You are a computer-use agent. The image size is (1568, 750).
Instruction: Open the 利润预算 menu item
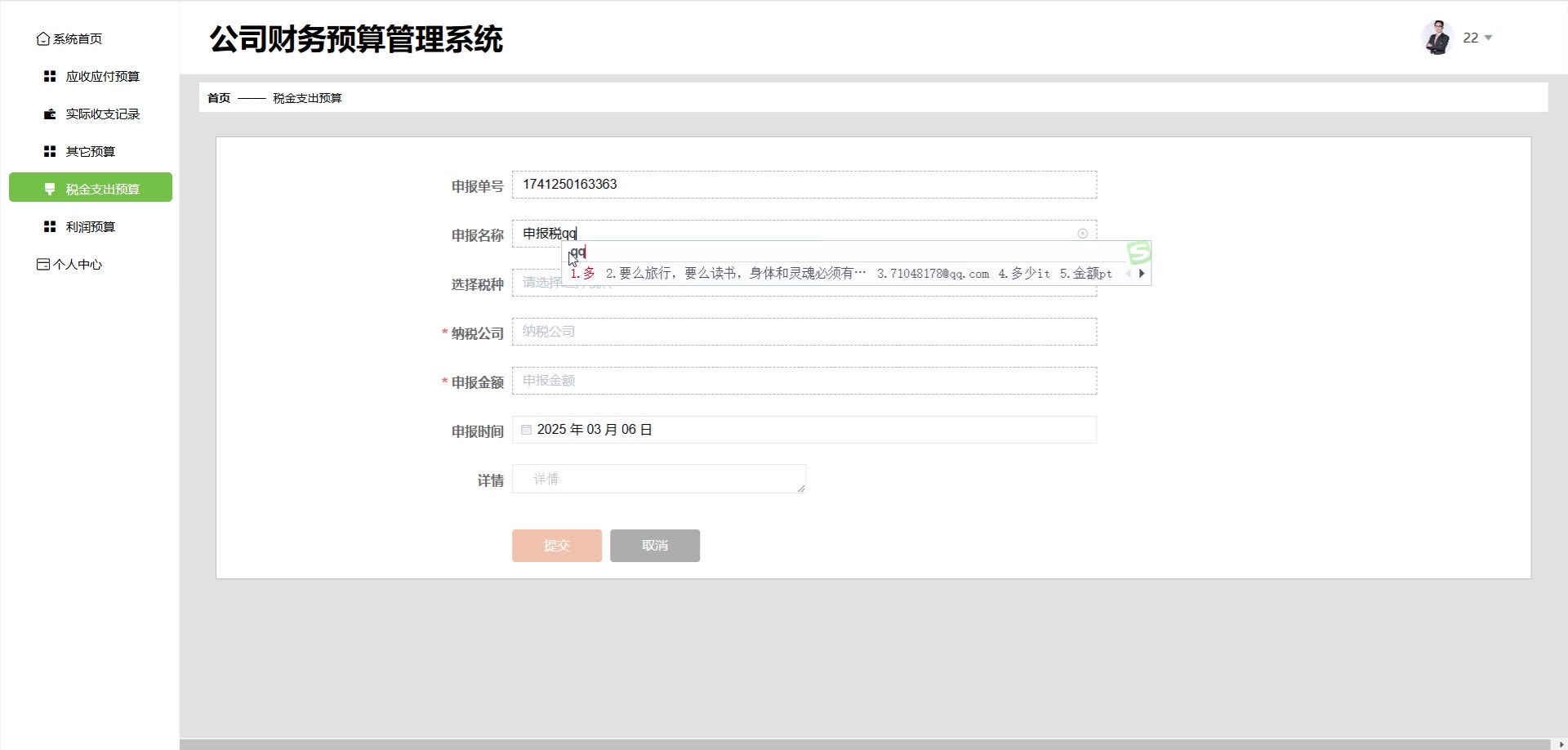[x=90, y=226]
